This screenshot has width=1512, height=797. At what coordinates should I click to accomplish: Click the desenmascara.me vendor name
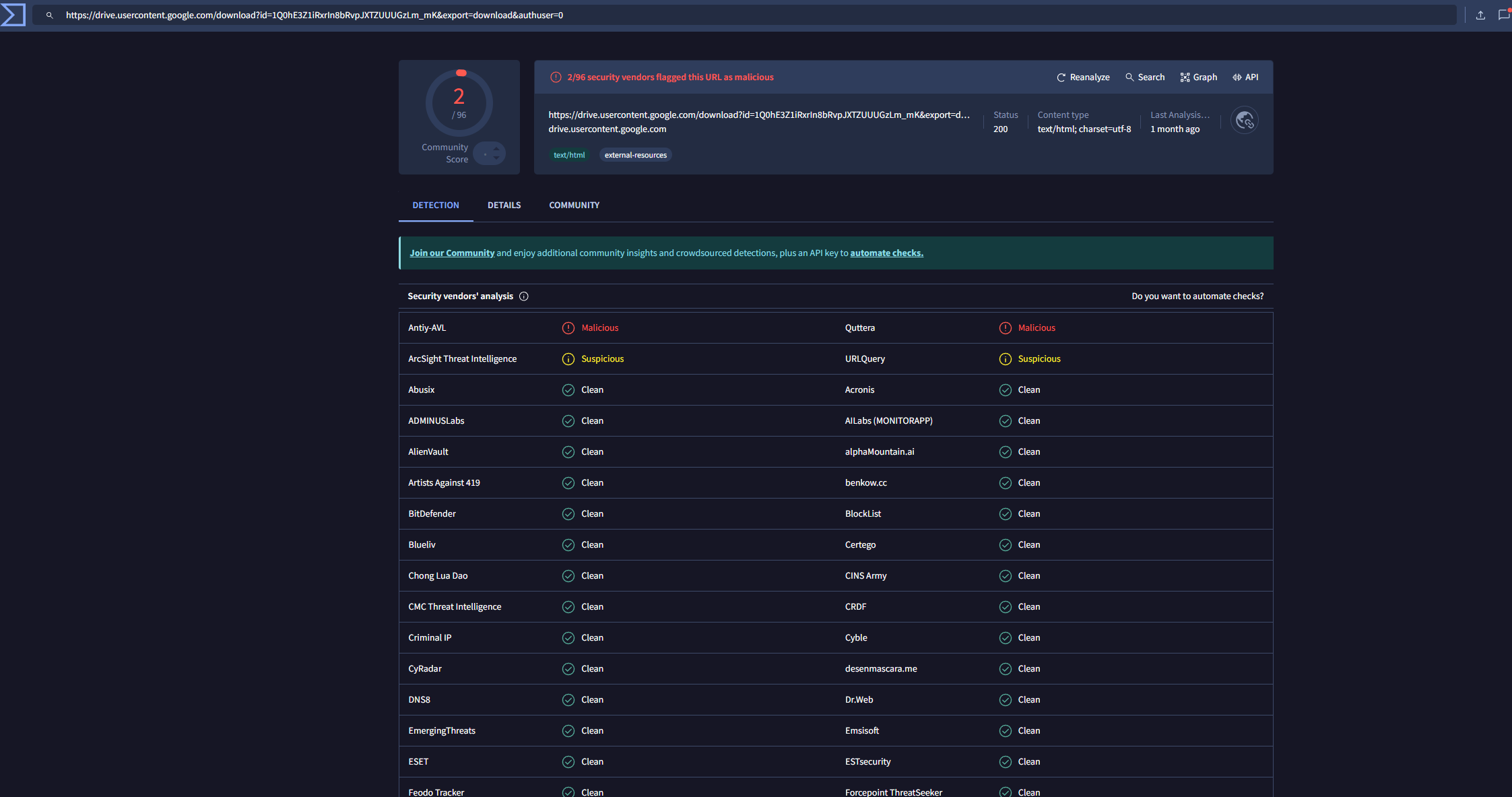881,669
